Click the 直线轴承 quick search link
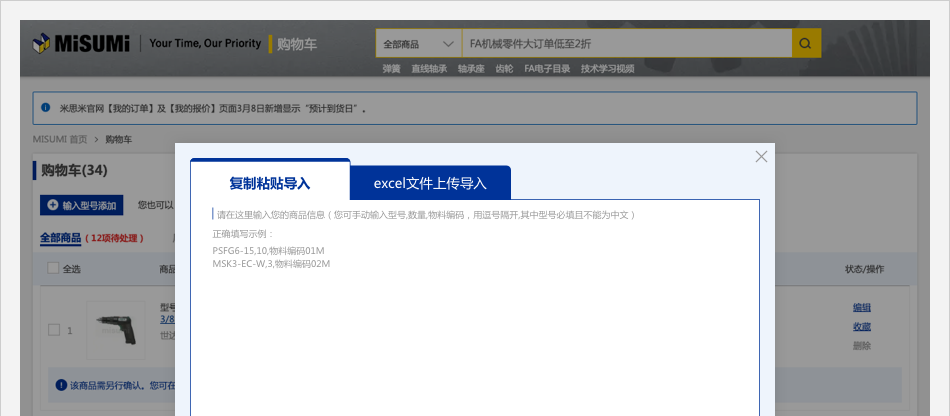 [x=429, y=69]
